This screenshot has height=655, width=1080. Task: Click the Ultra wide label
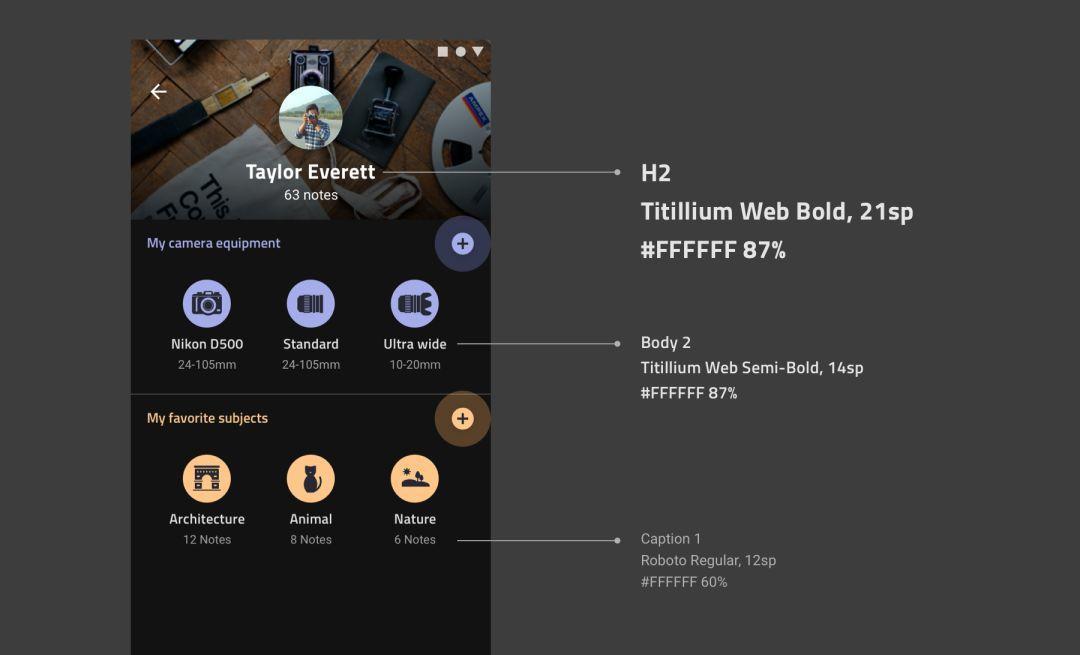[x=415, y=344]
